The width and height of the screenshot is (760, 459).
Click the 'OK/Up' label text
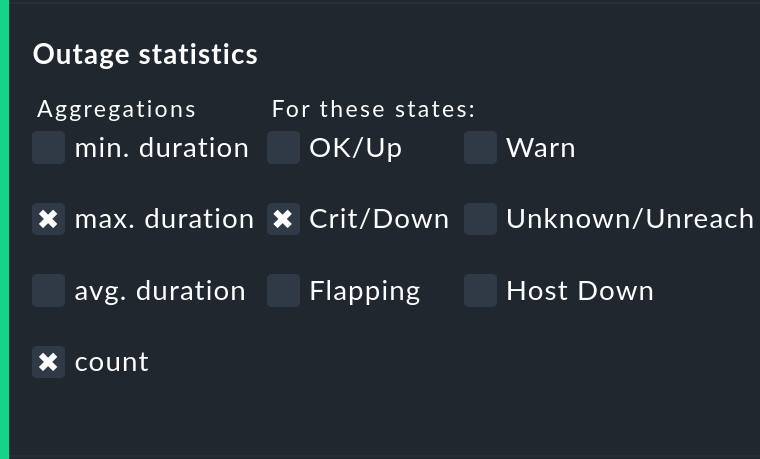click(x=356, y=148)
